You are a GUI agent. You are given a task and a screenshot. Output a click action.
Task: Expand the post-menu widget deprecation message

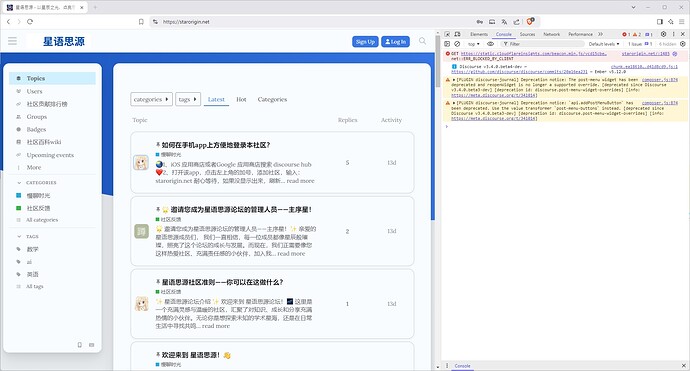pos(454,80)
